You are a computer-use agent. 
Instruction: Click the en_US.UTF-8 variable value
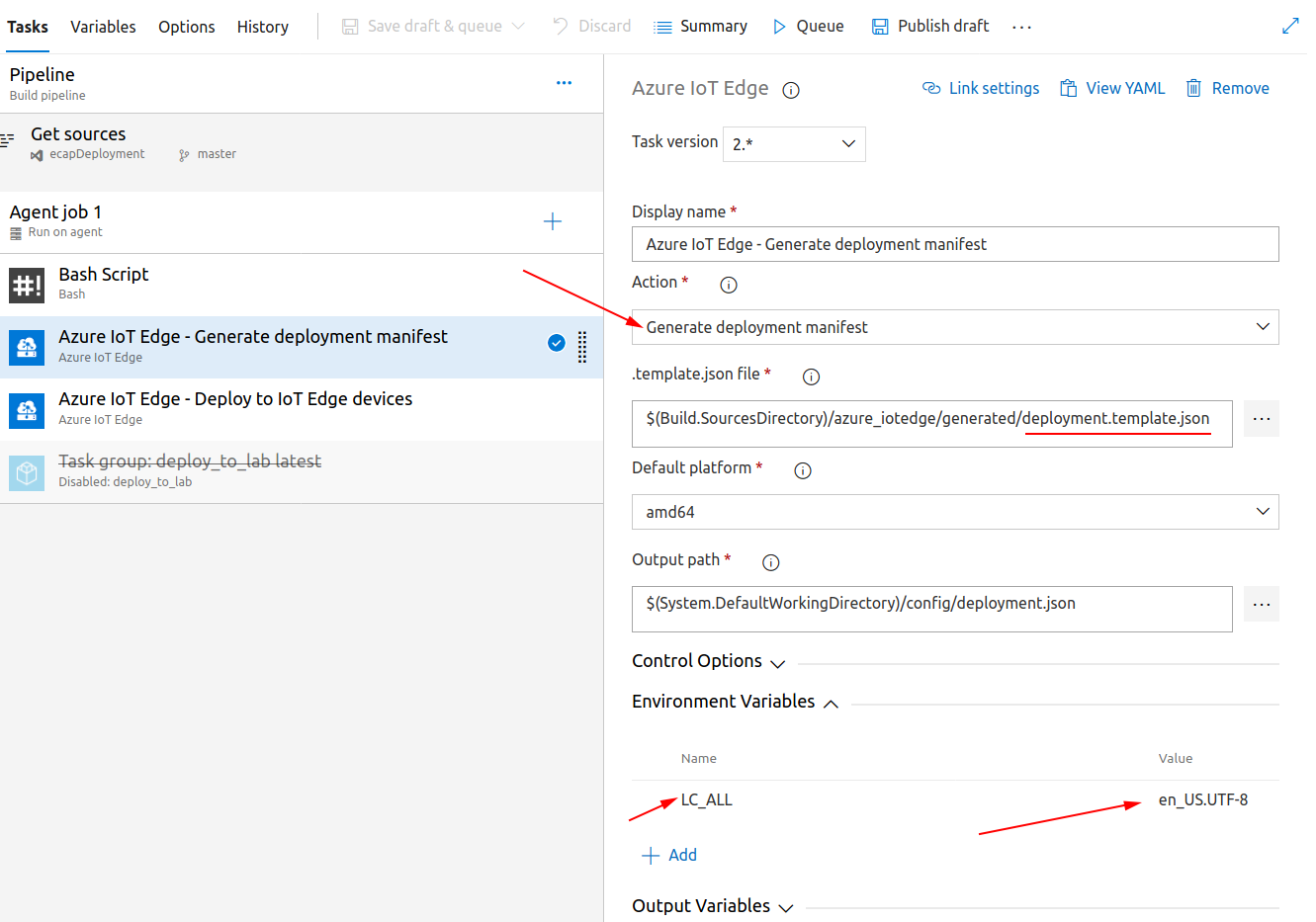1203,799
